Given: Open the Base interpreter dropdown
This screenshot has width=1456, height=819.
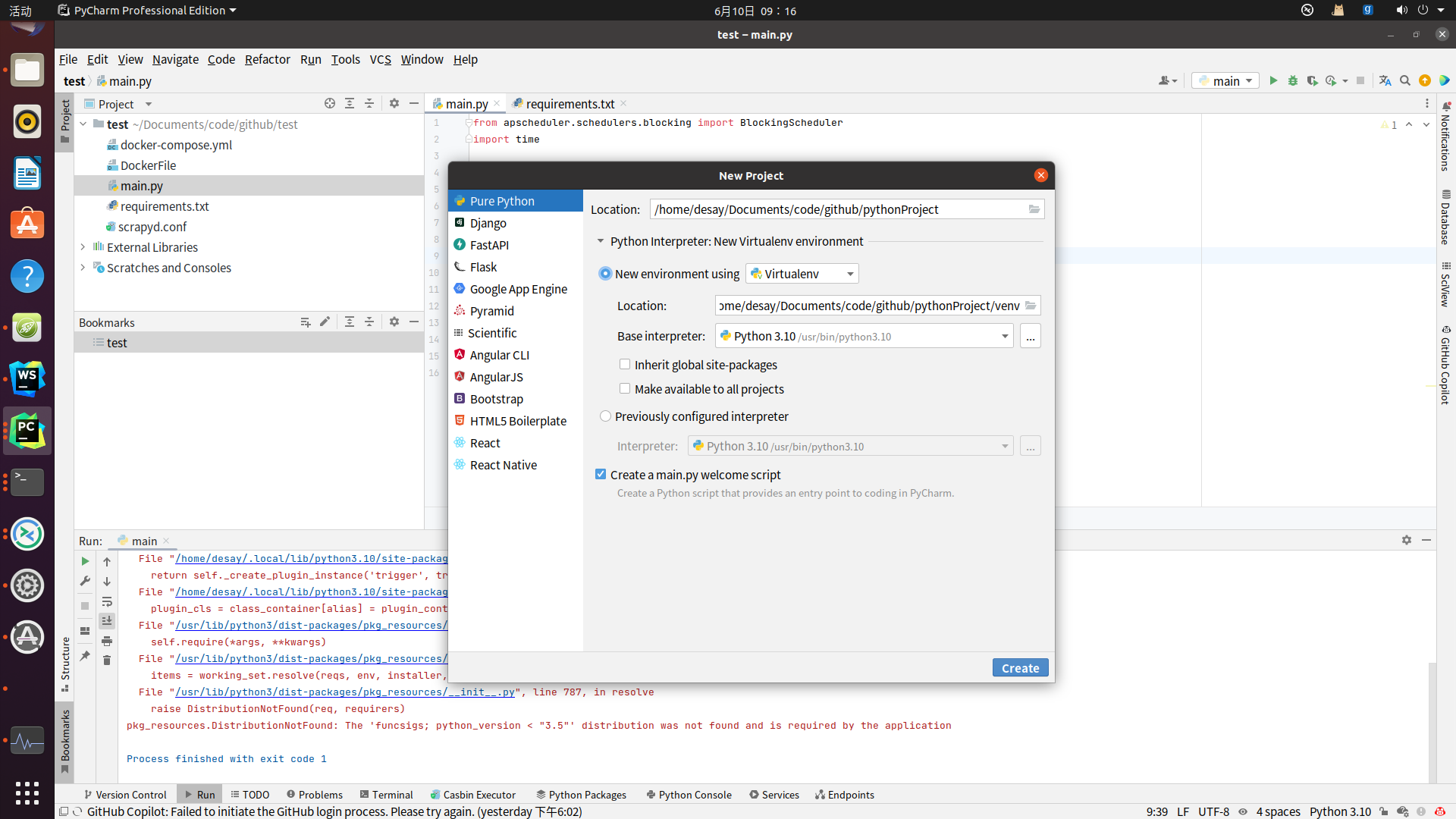Looking at the screenshot, I should coord(1005,336).
